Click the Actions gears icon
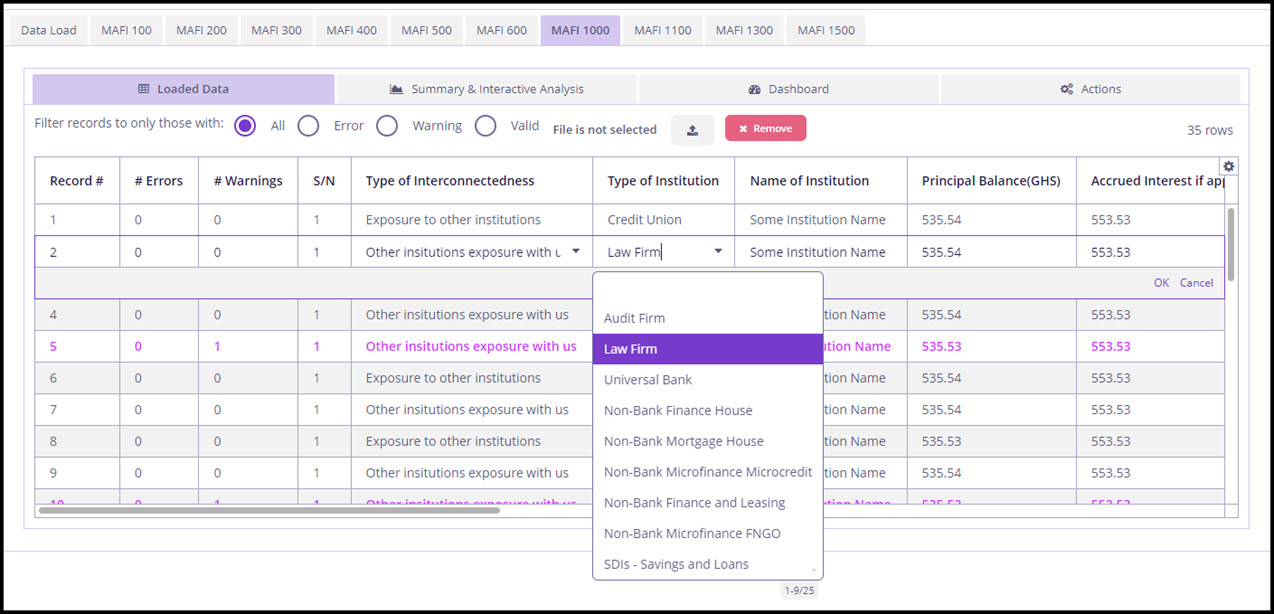 tap(1066, 89)
